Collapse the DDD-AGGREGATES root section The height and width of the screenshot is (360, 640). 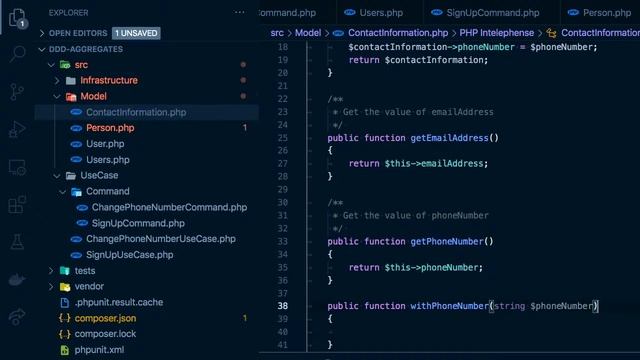coord(42,49)
